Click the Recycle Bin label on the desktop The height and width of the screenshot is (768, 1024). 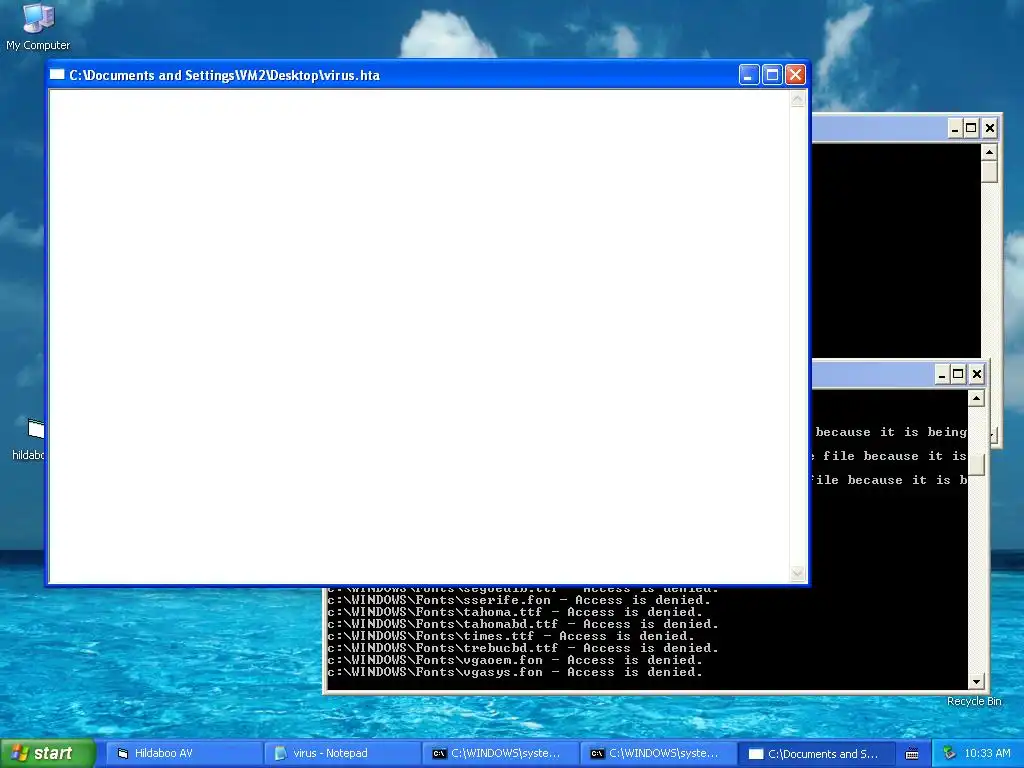coord(974,701)
